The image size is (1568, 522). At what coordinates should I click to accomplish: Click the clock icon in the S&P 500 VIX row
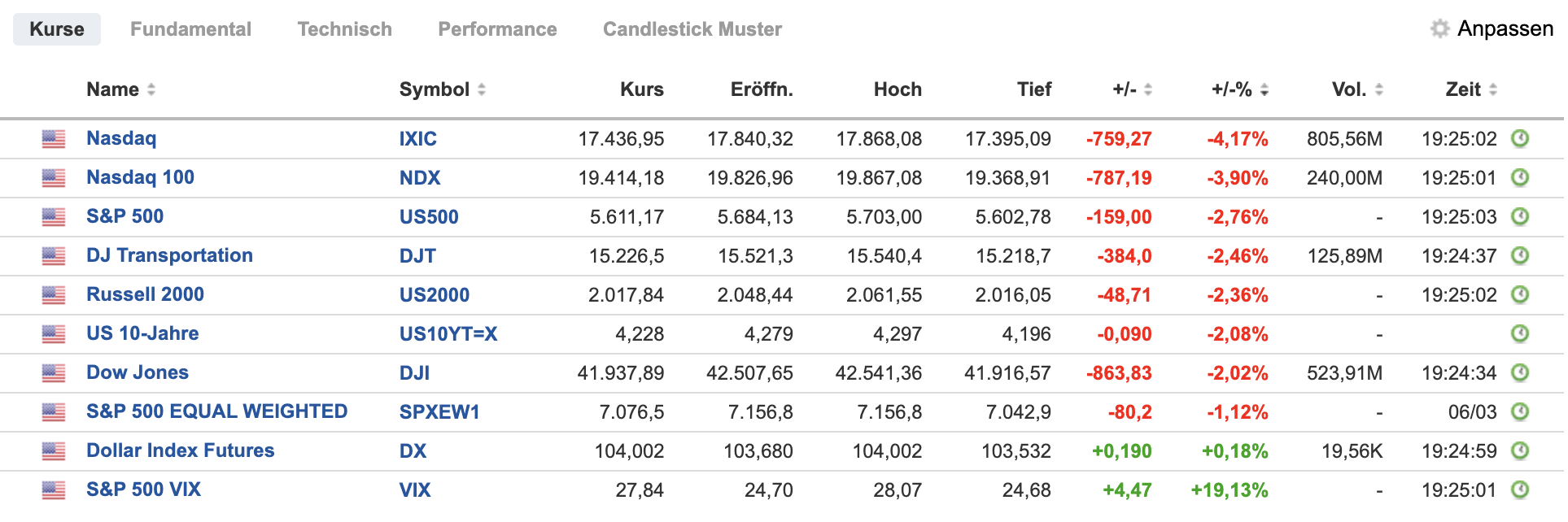tap(1520, 489)
